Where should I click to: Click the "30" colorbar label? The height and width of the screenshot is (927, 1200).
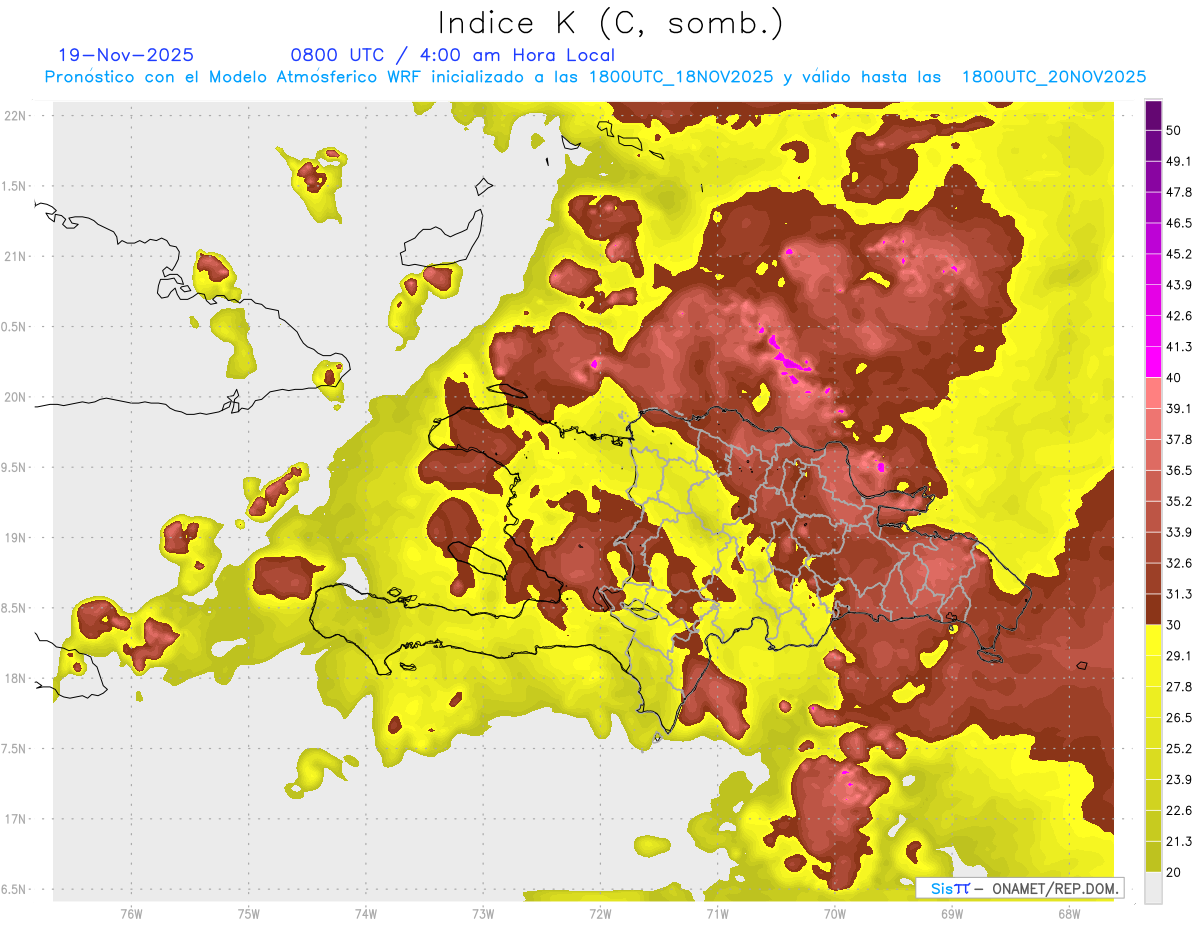pos(1174,625)
